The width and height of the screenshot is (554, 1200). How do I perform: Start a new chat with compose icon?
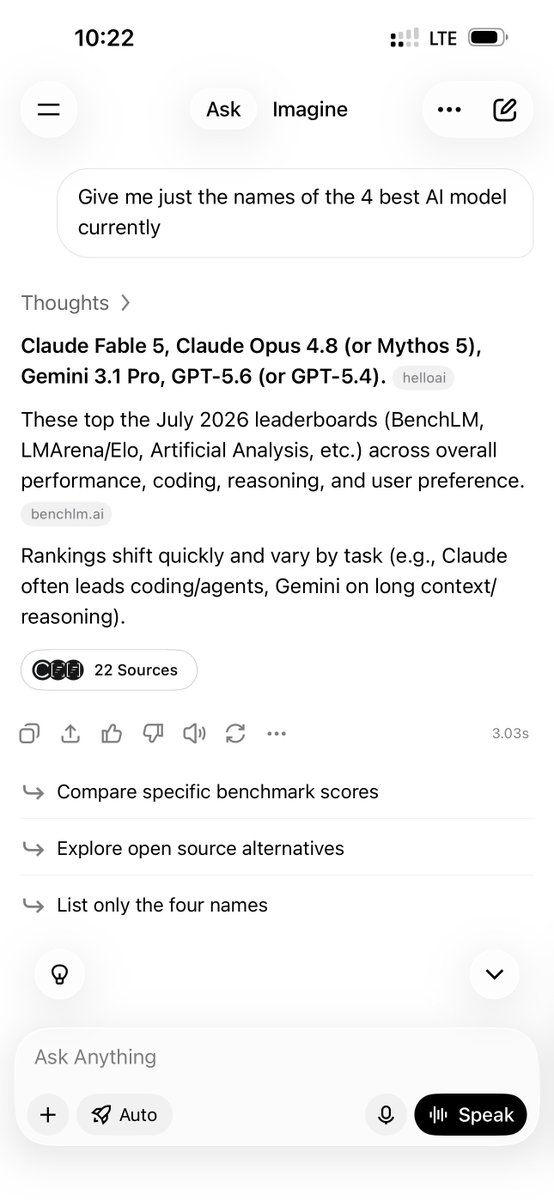505,110
